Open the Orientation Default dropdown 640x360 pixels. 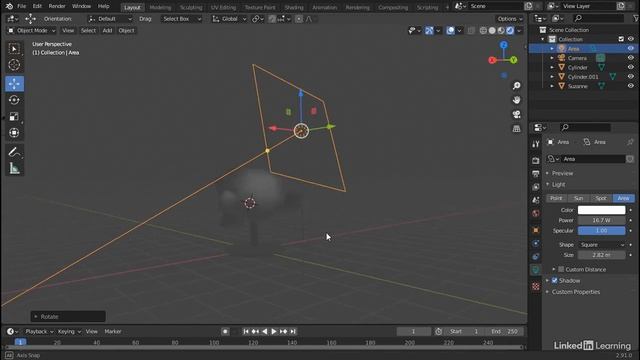(x=110, y=19)
